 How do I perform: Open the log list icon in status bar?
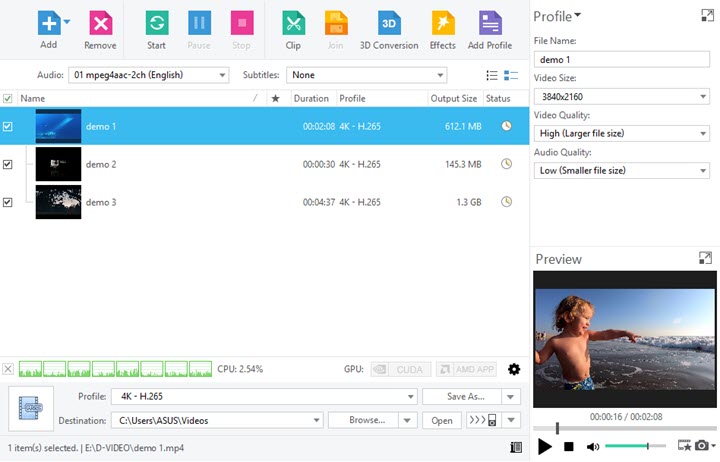(516, 447)
